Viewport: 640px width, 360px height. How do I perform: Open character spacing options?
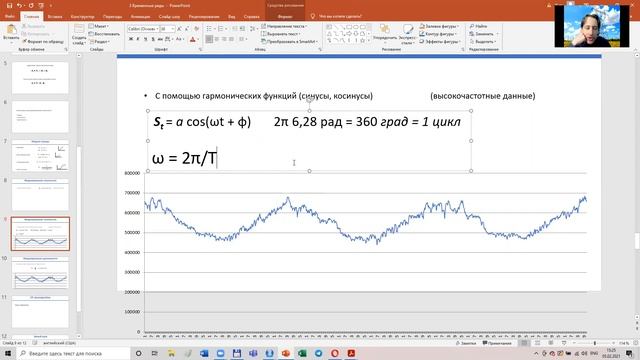pos(169,39)
